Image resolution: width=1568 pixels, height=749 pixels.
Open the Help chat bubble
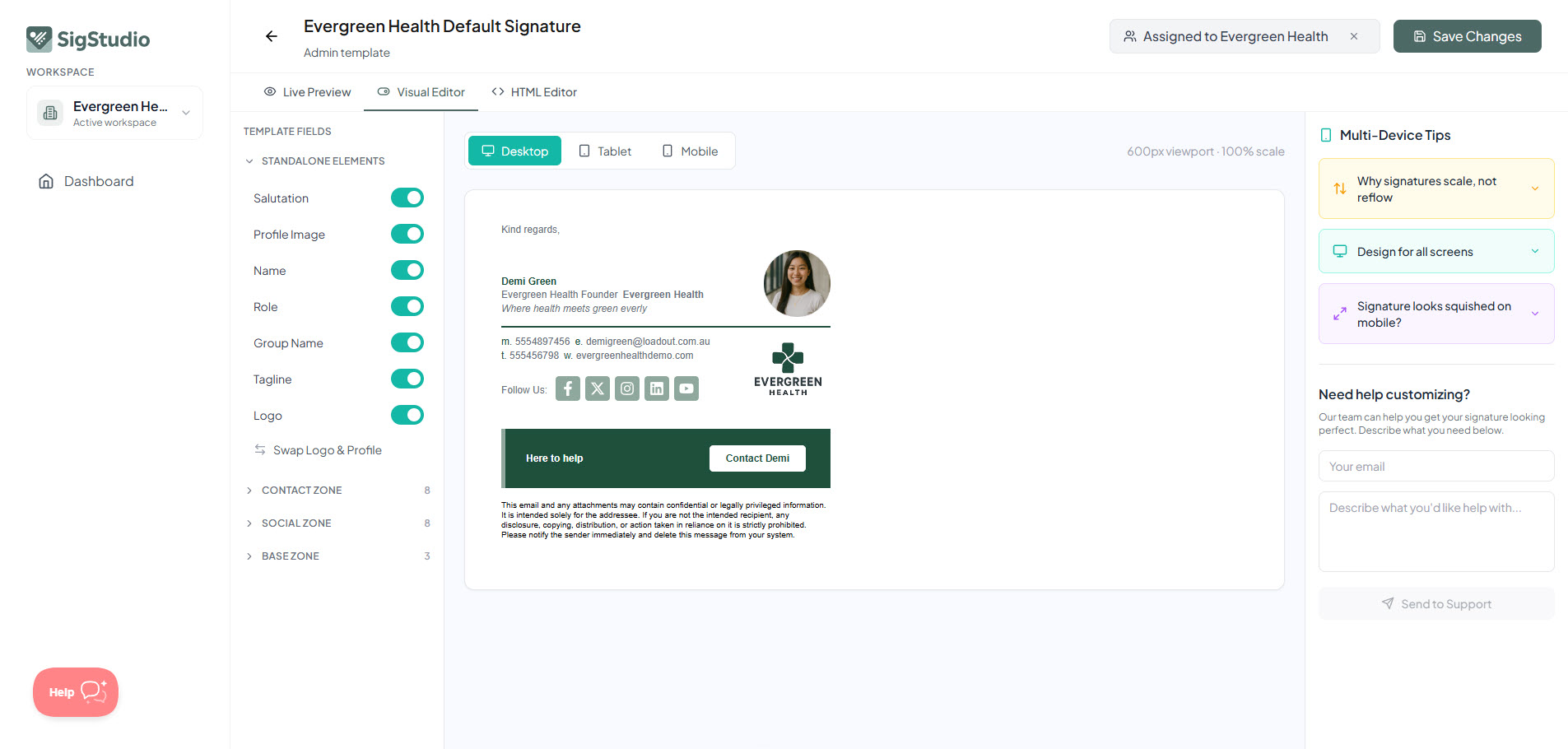(x=76, y=692)
